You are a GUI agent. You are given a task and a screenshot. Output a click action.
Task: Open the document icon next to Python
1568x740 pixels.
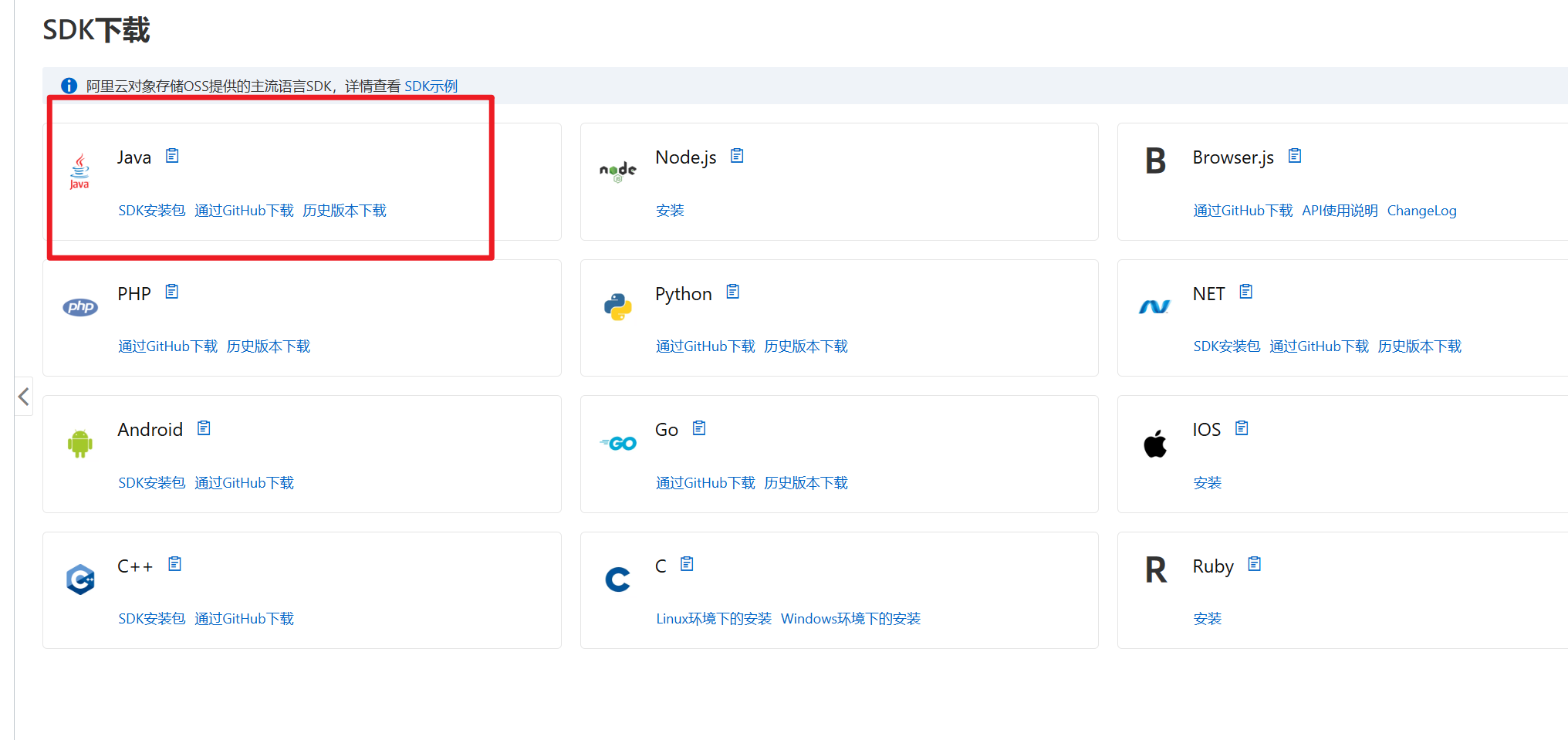(733, 292)
